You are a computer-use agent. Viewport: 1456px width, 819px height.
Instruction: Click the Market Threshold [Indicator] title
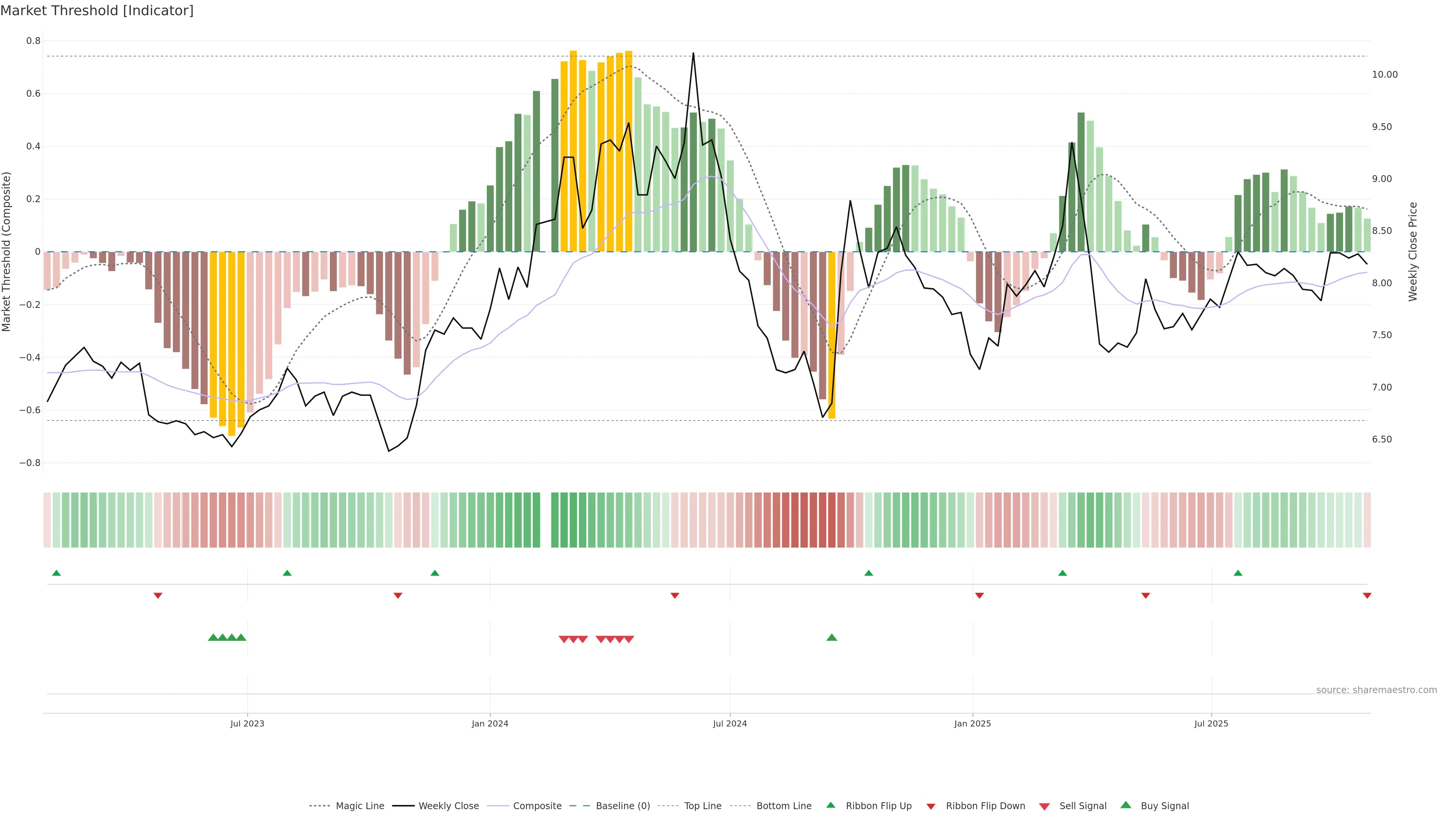click(x=97, y=11)
